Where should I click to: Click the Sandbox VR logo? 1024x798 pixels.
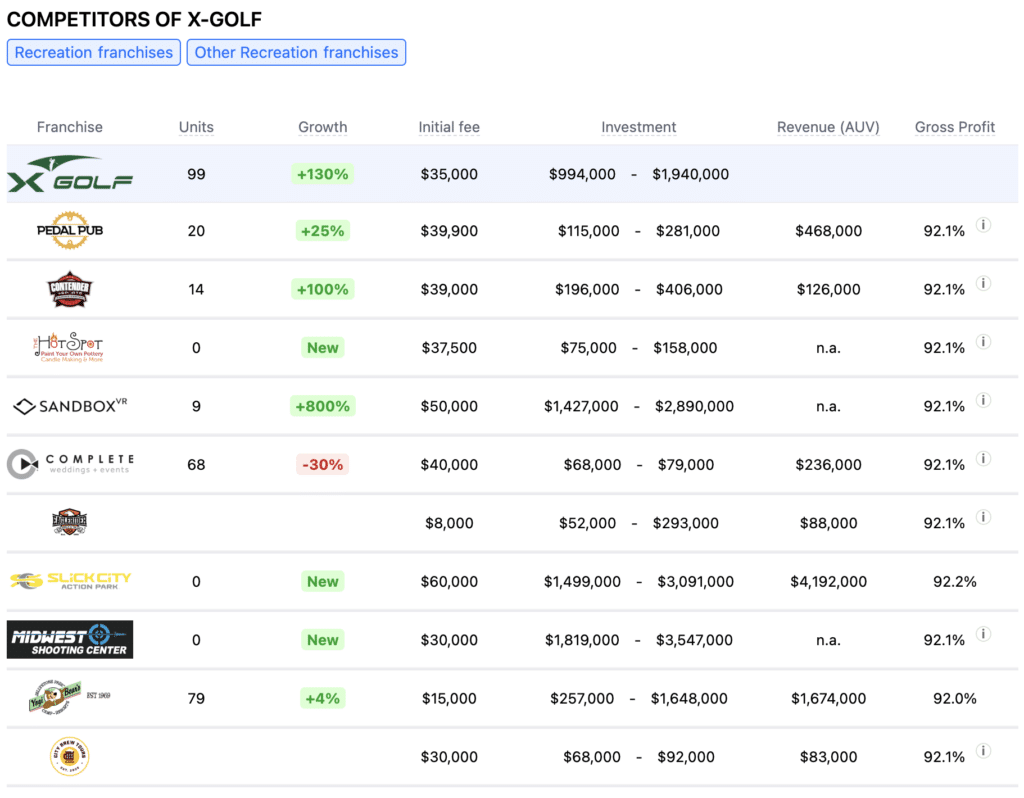click(x=70, y=406)
